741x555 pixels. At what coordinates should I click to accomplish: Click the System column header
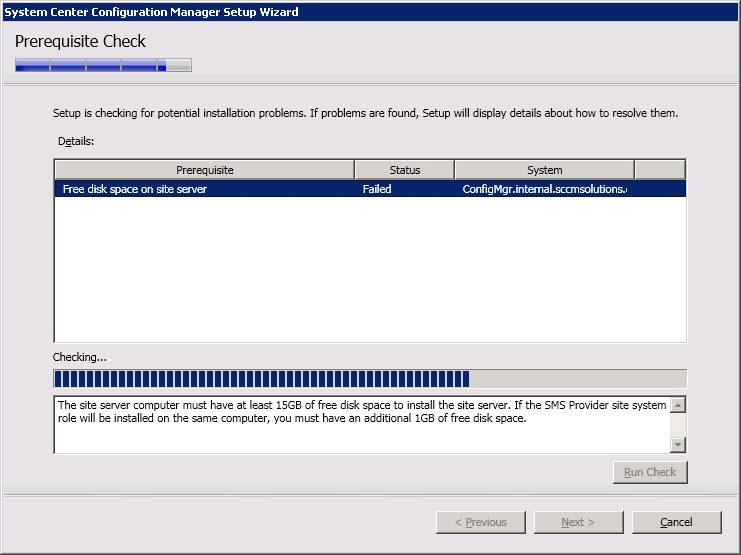[x=544, y=170]
